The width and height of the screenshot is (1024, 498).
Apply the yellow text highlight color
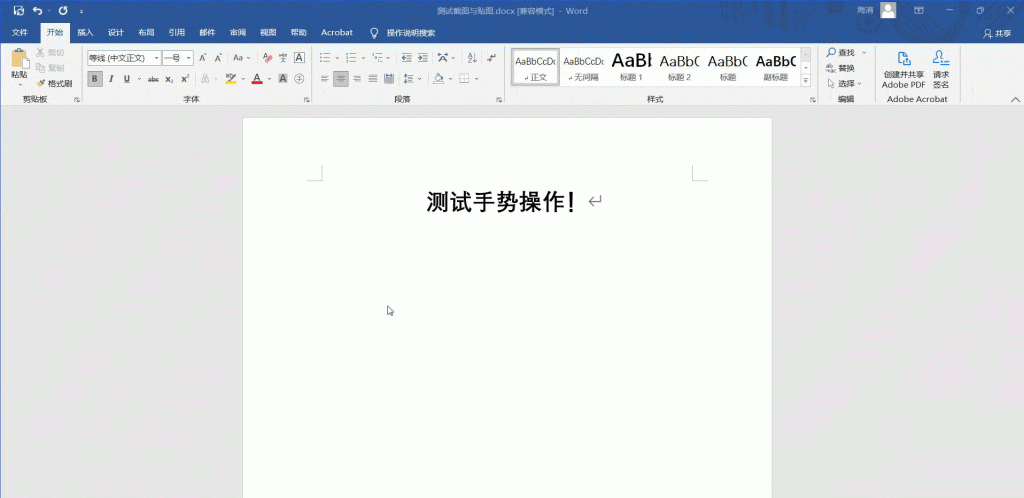click(231, 79)
